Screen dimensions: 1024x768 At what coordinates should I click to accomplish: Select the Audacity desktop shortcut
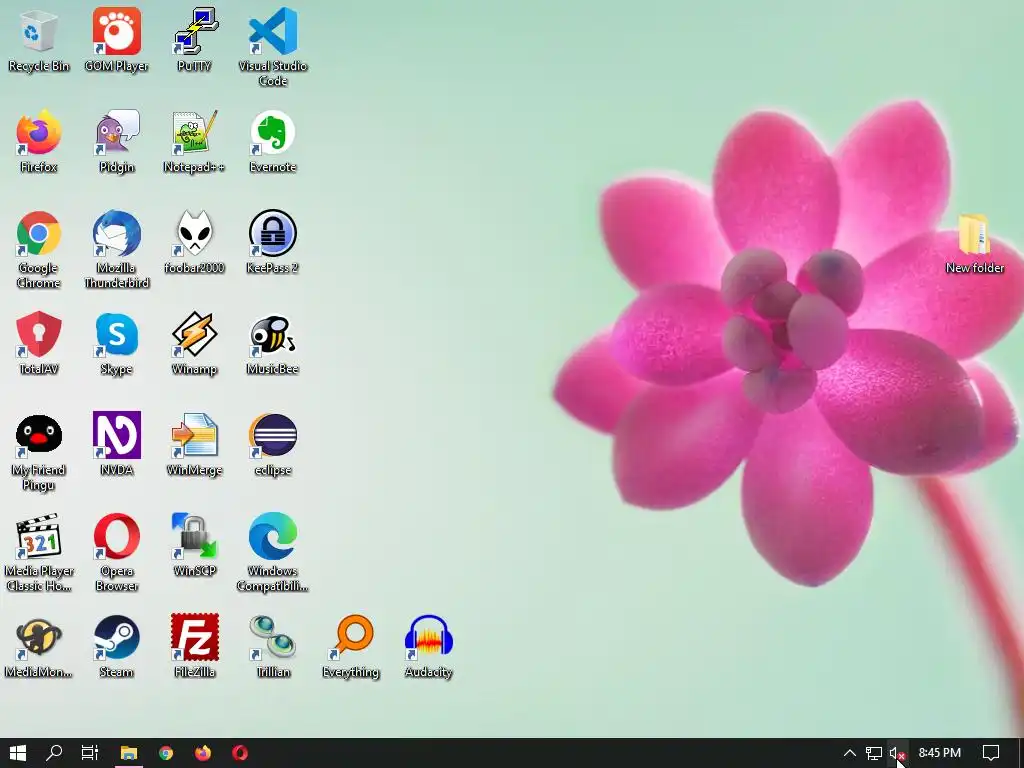coord(428,647)
